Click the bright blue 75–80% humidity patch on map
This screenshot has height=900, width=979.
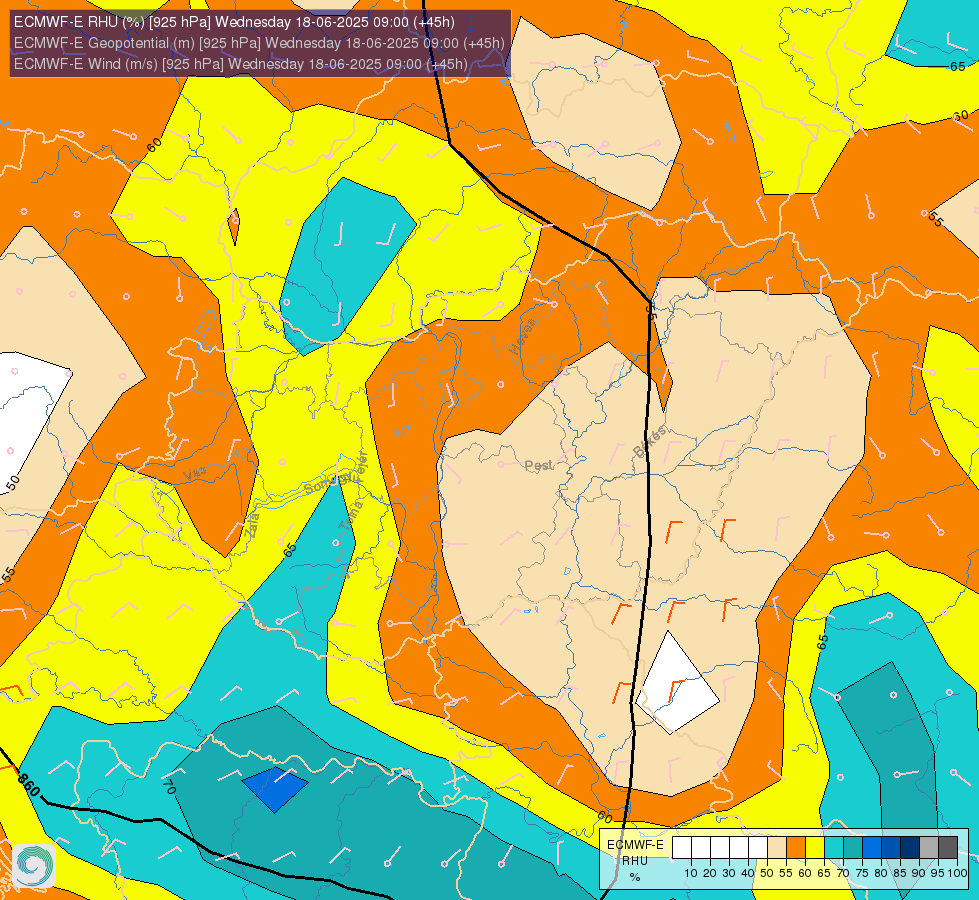click(275, 789)
